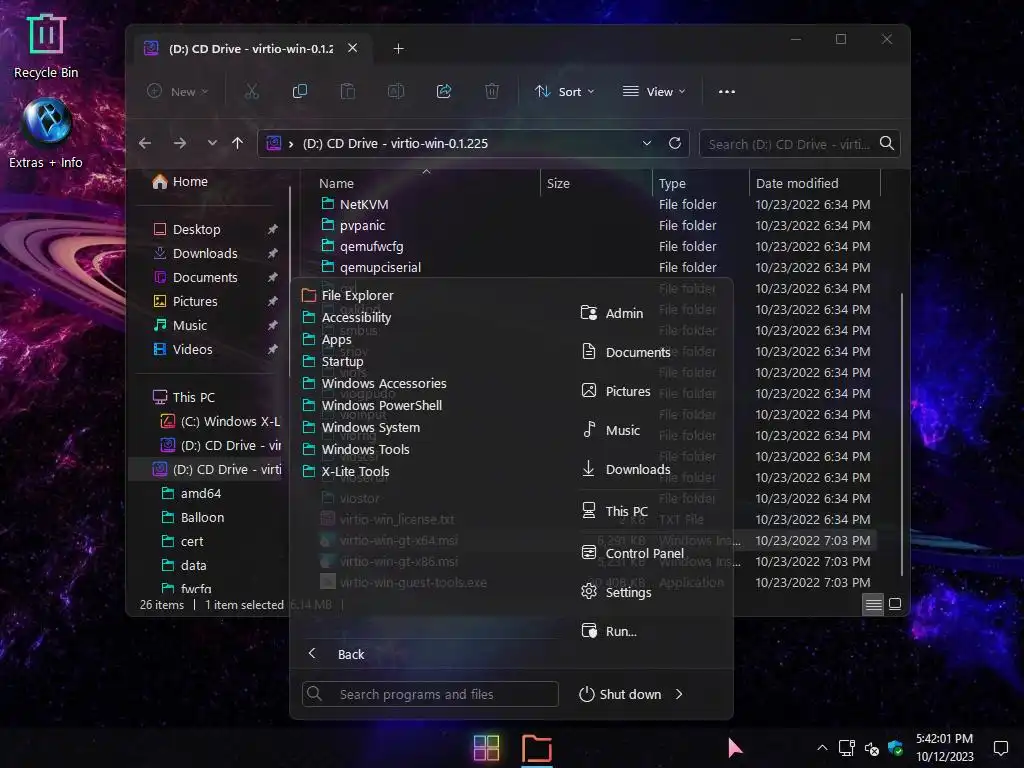Open the clock and date display

coord(944,748)
